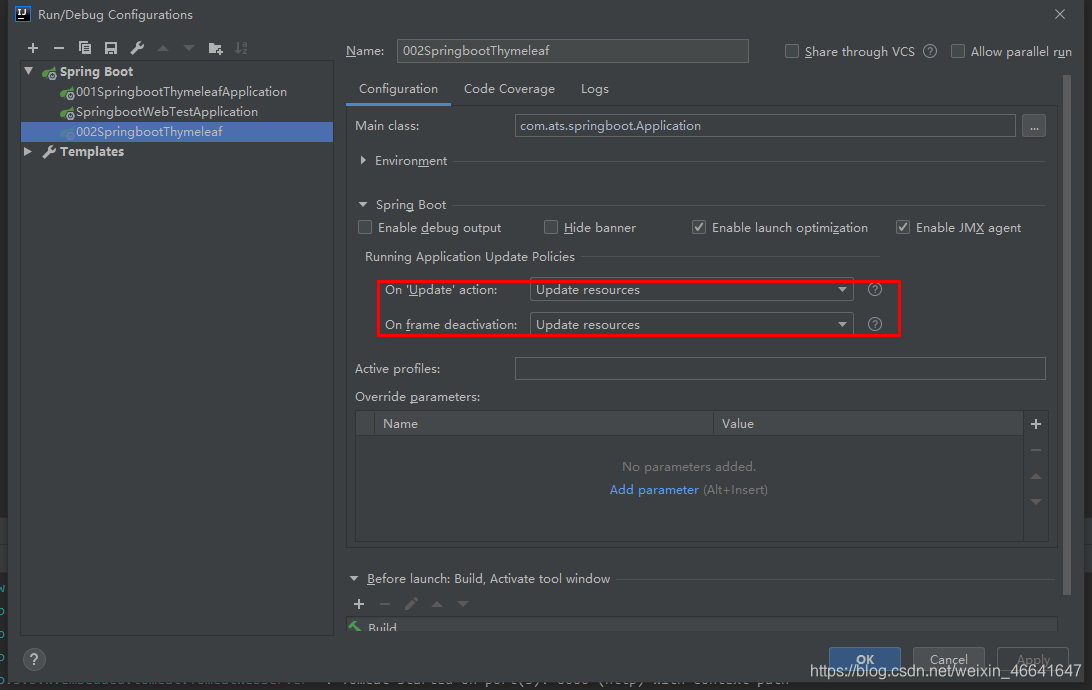
Task: Move before launch task up
Action: pos(437,604)
